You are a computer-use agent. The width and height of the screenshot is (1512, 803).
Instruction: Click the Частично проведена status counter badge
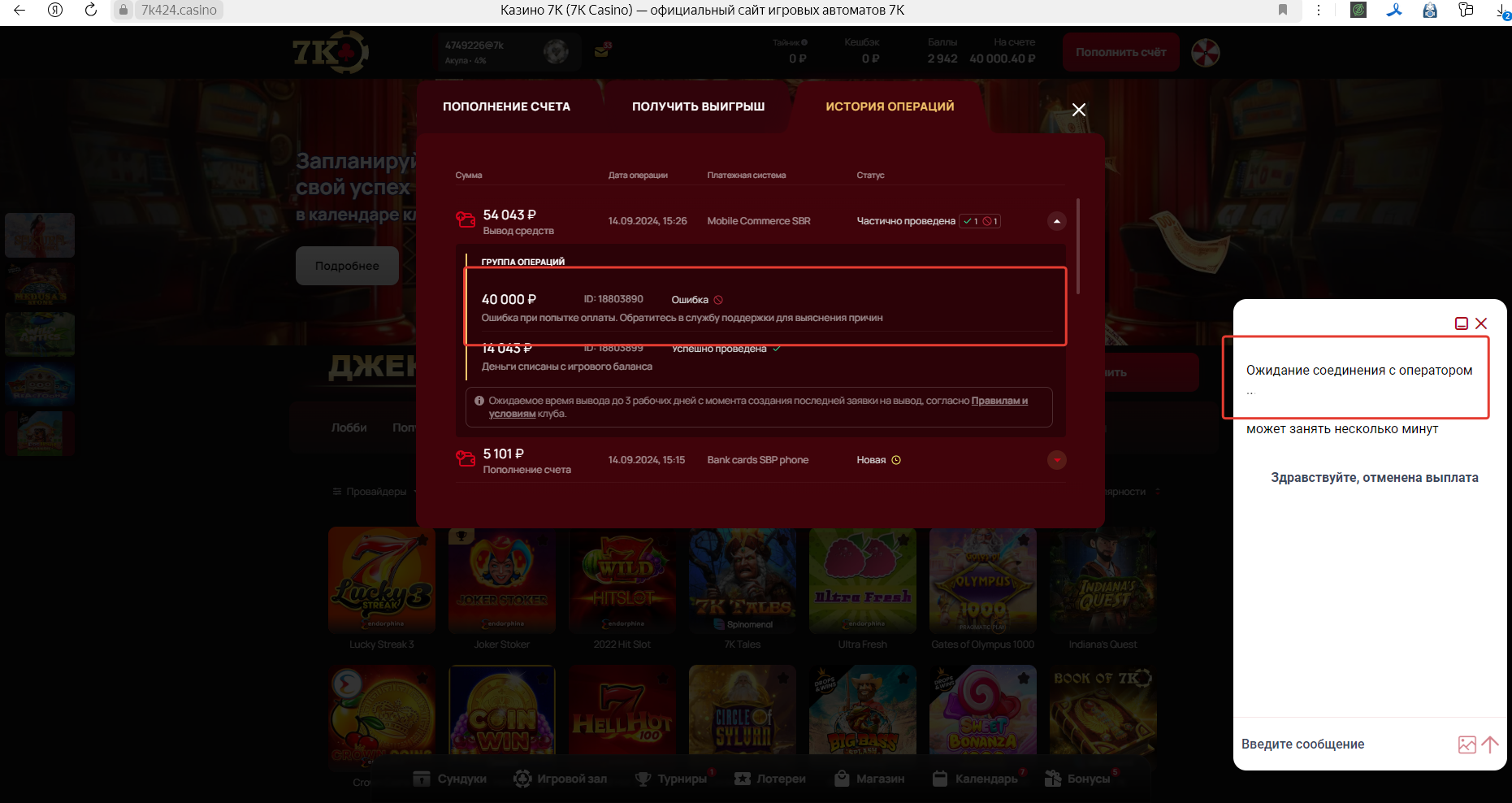pyautogui.click(x=980, y=221)
